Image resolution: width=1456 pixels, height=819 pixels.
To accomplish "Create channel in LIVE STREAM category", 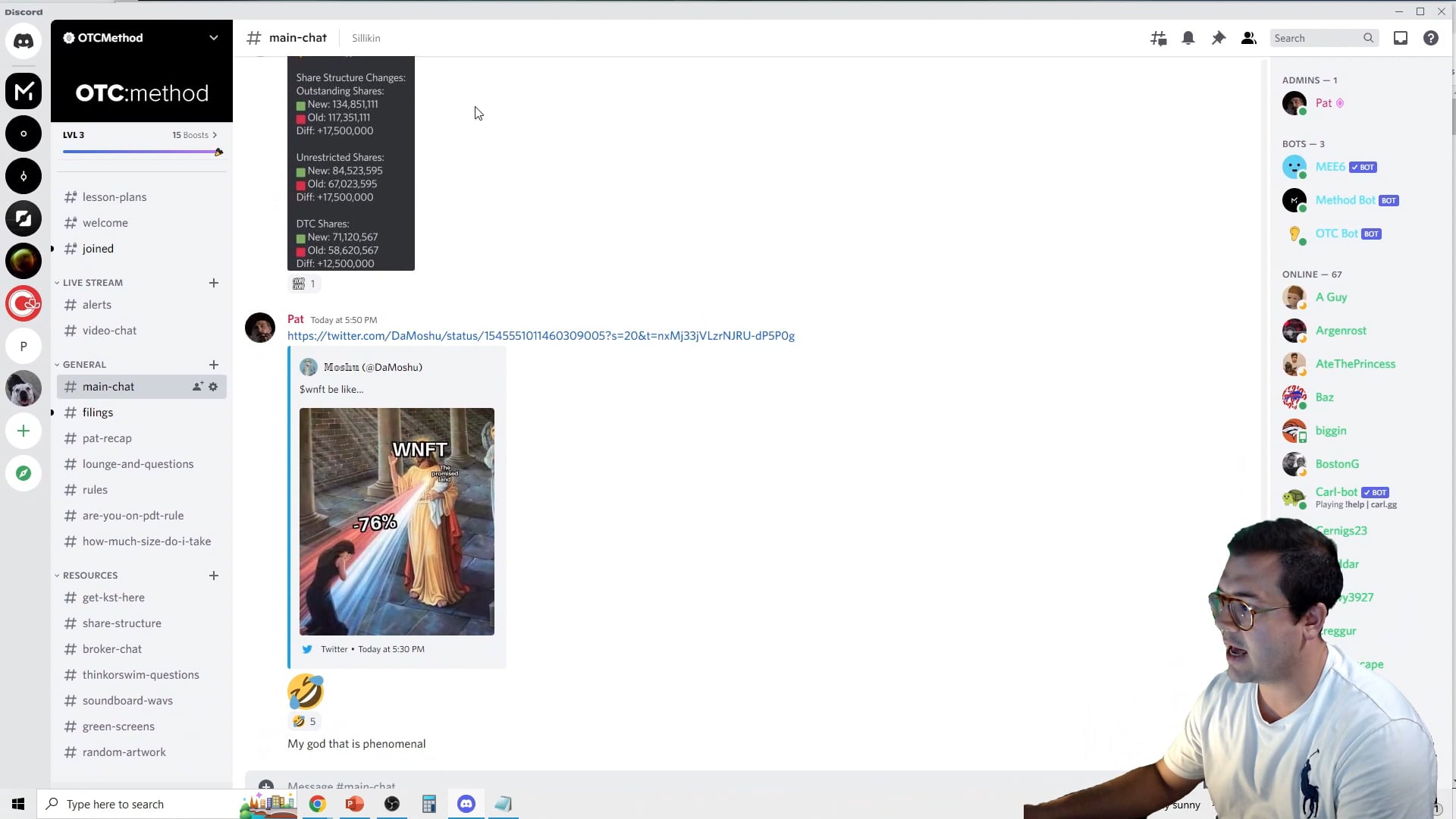I will click(214, 283).
